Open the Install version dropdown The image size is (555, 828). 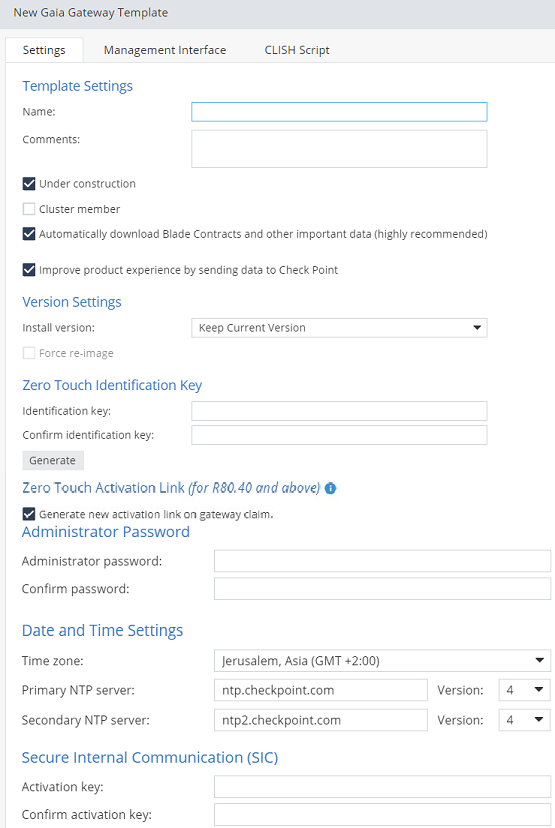[x=339, y=328]
